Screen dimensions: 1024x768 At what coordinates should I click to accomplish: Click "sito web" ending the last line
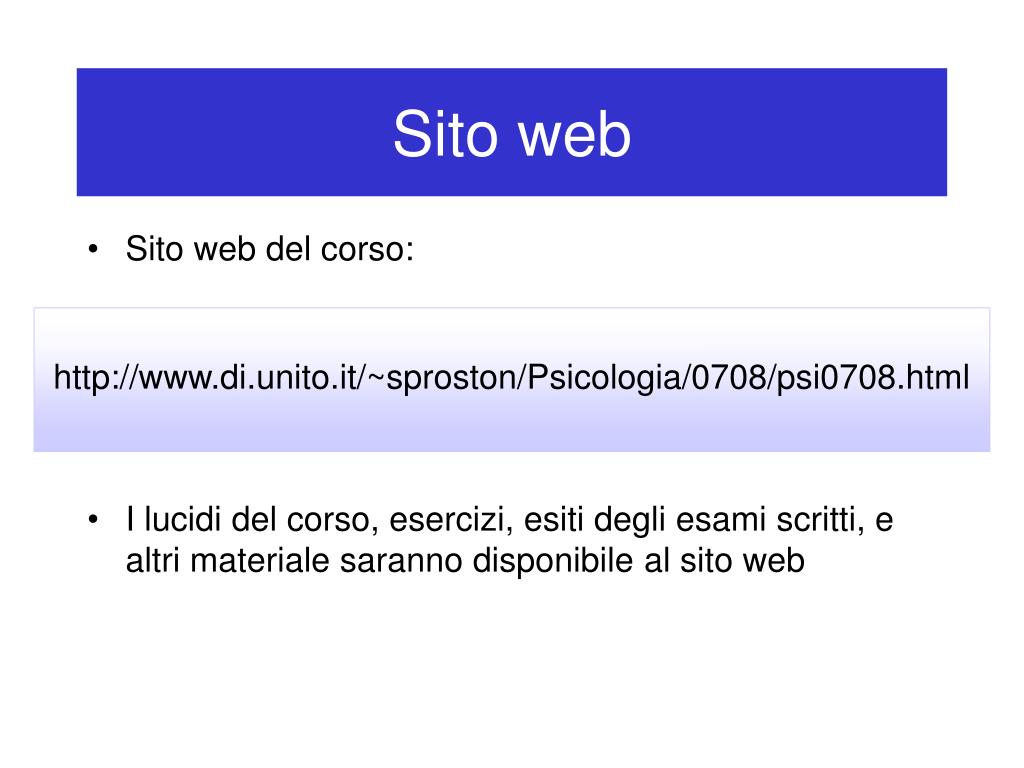point(742,561)
